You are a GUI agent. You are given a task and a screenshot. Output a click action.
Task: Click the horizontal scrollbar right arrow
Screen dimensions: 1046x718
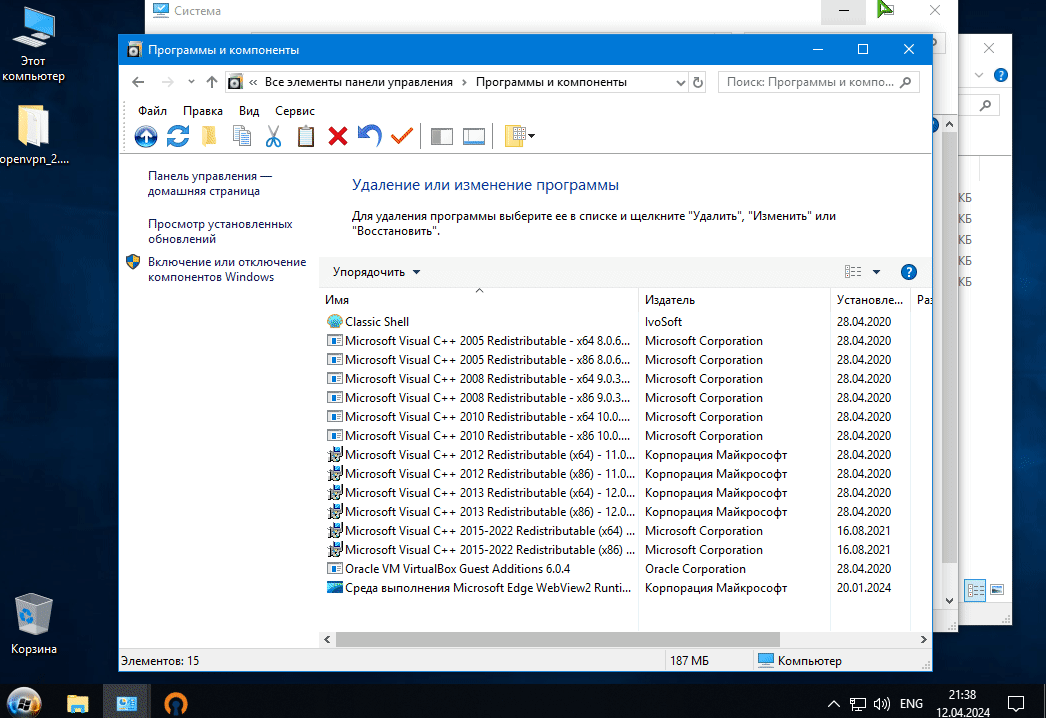point(923,639)
